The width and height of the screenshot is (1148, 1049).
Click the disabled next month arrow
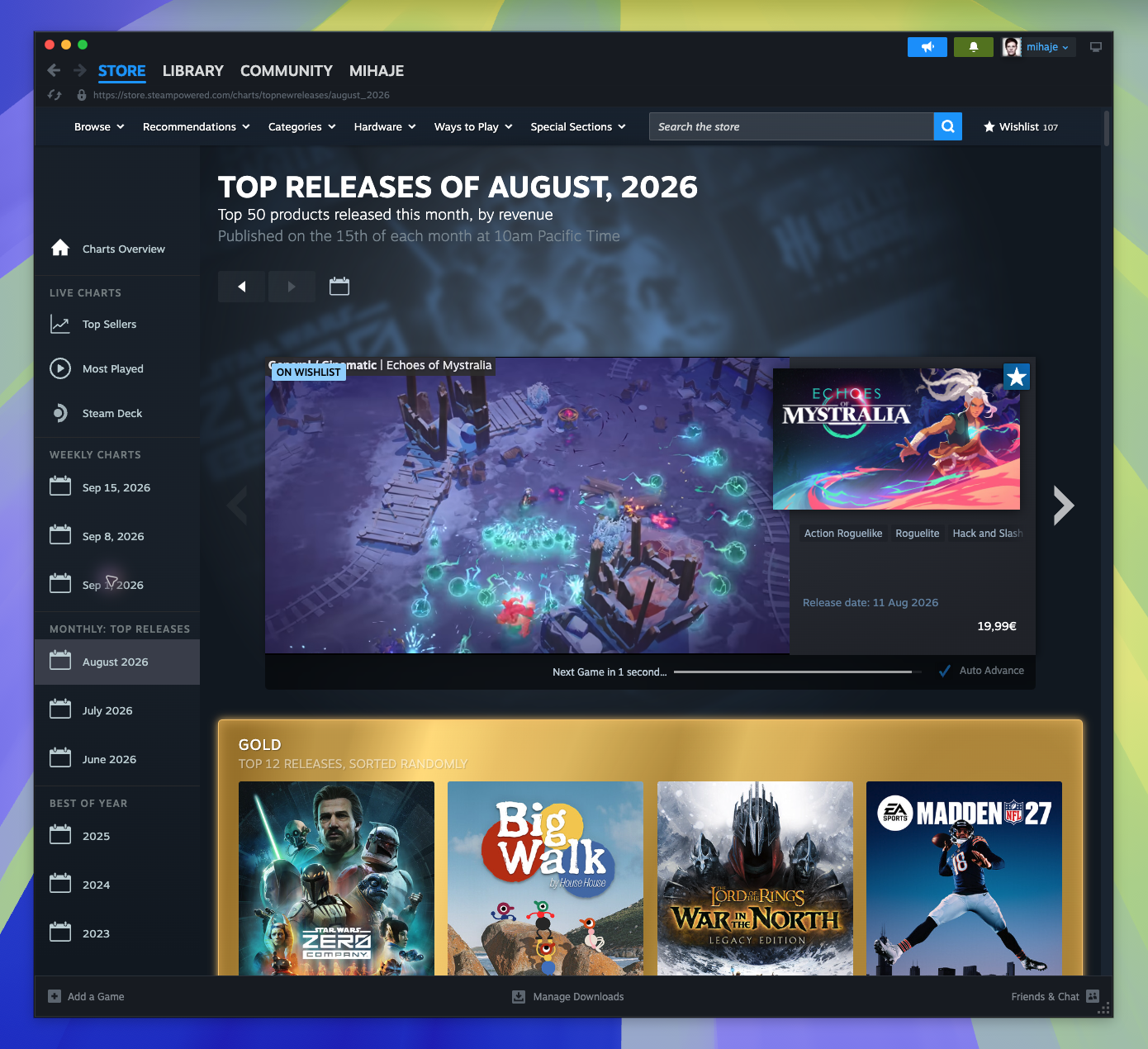pos(292,287)
